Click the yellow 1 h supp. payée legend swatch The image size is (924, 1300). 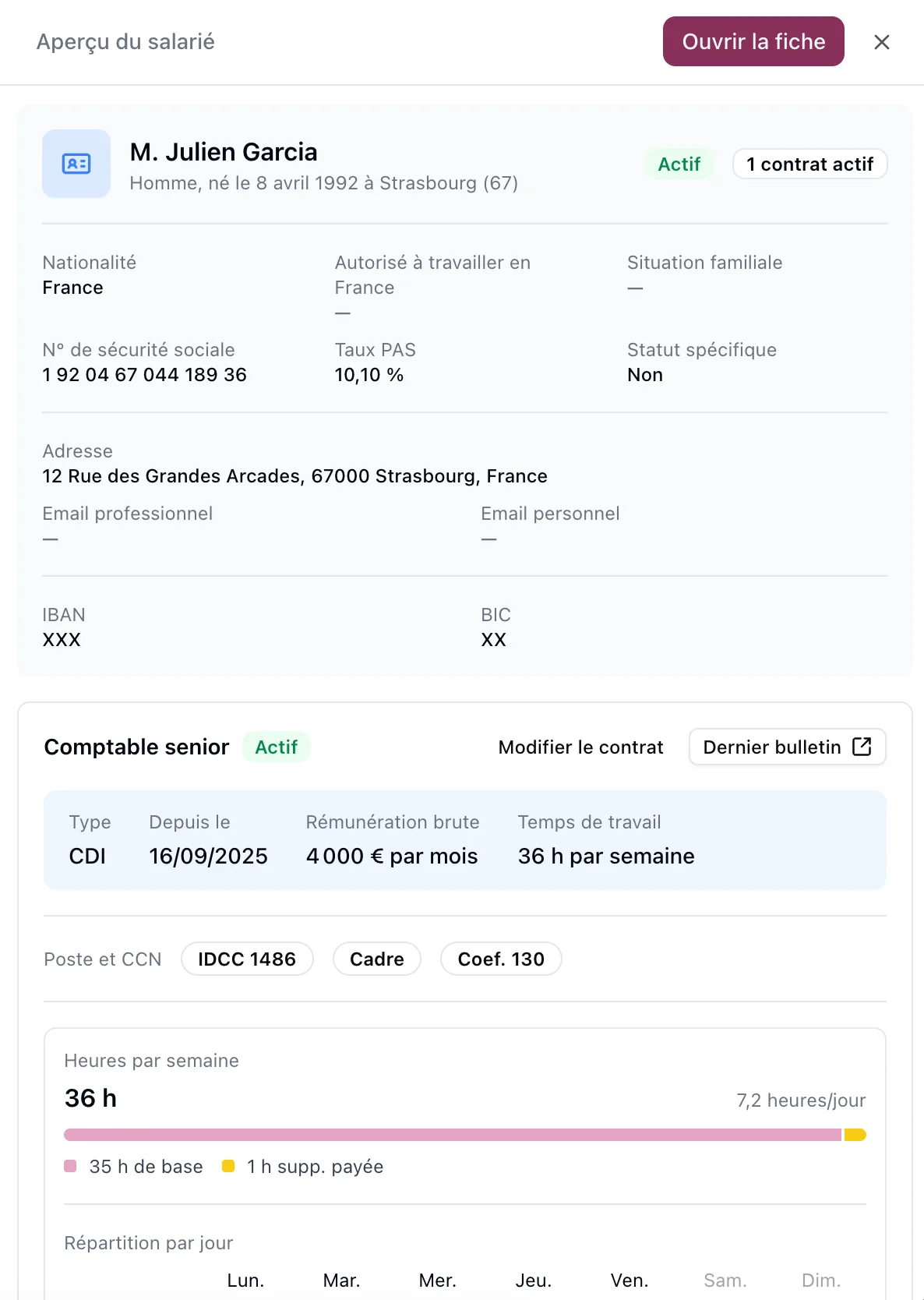[x=228, y=1166]
